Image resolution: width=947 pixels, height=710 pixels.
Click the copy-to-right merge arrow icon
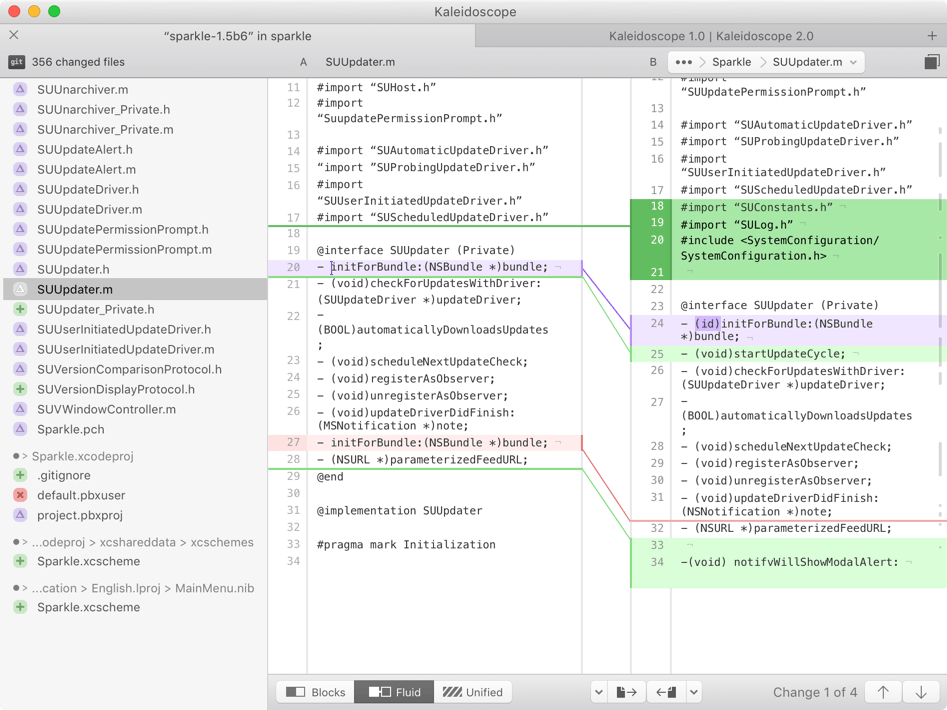tap(627, 692)
